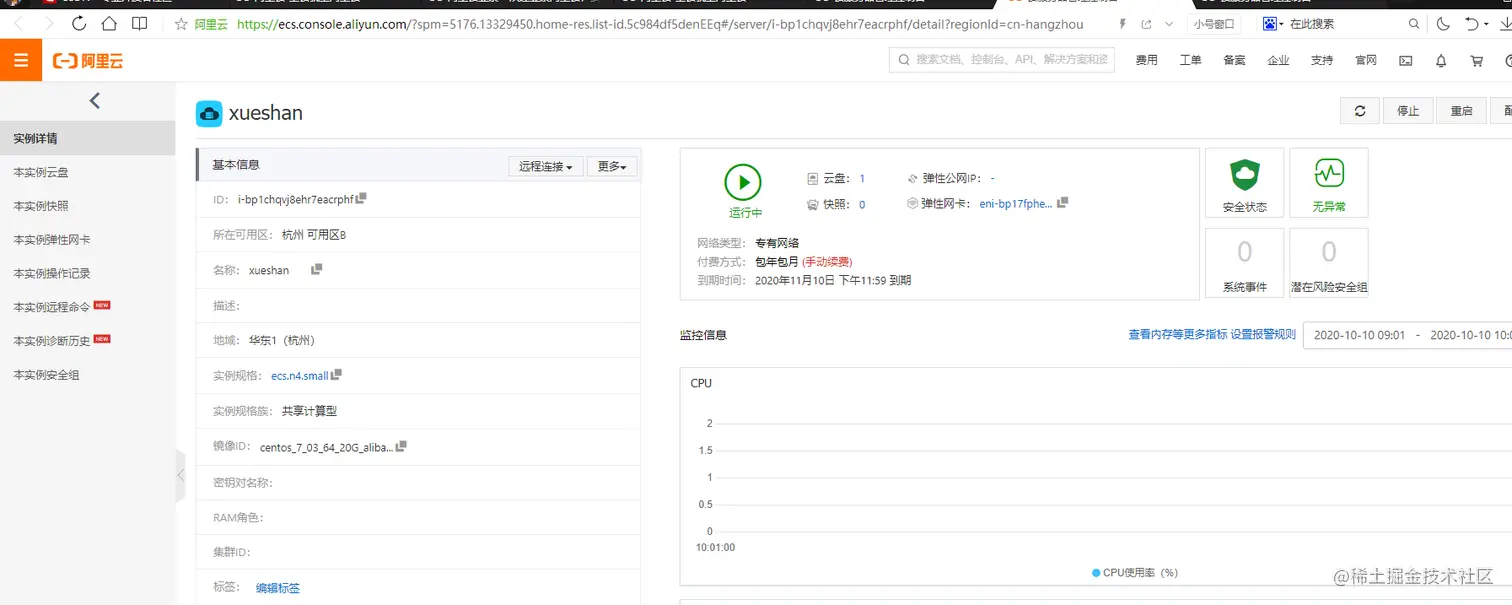Open notifications bell in console header
Image resolution: width=1512 pixels, height=605 pixels.
pos(1441,60)
